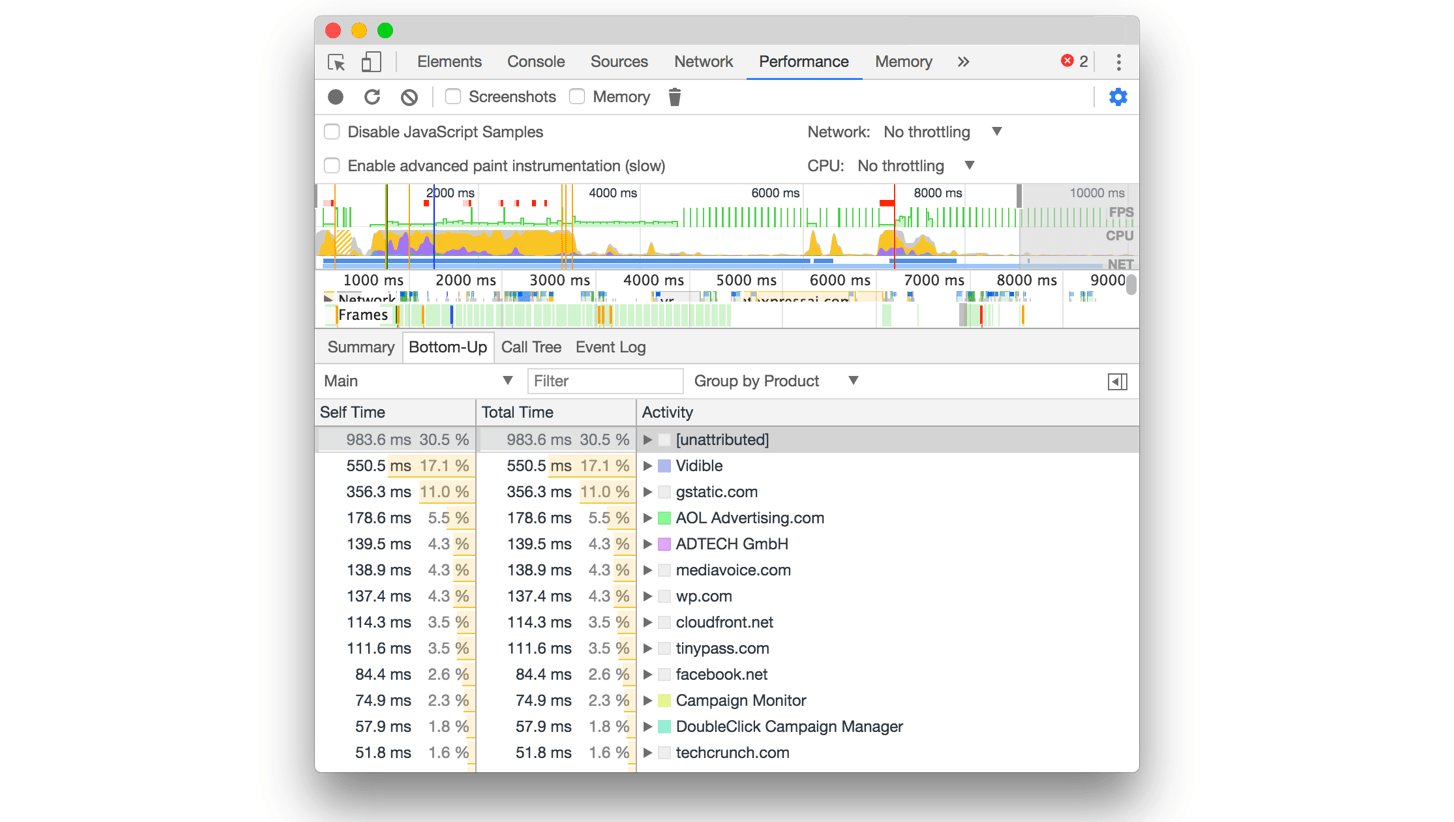1454x822 pixels.
Task: Click the Filter input field
Action: (605, 381)
